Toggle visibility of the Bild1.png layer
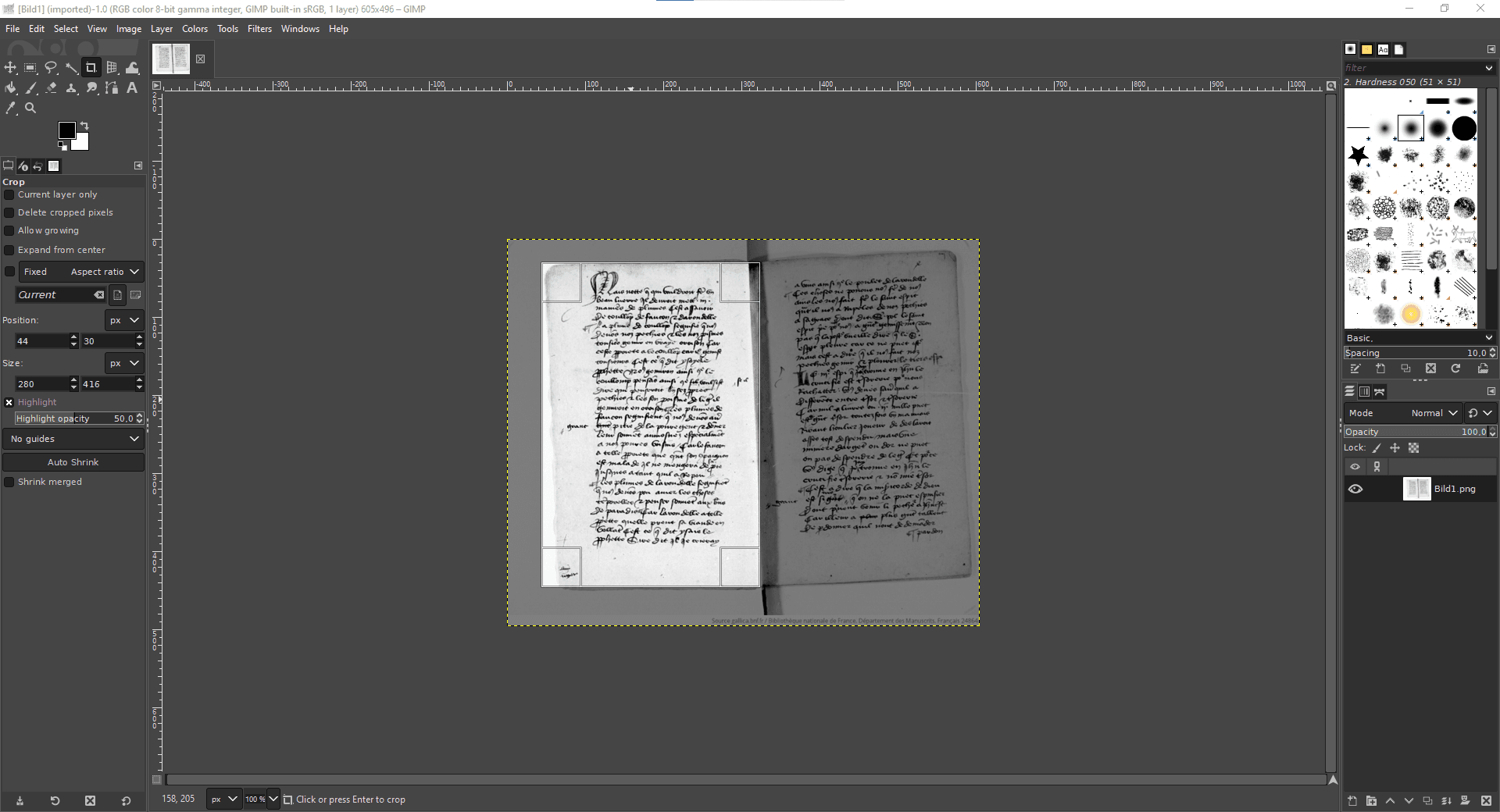1500x812 pixels. (x=1355, y=490)
